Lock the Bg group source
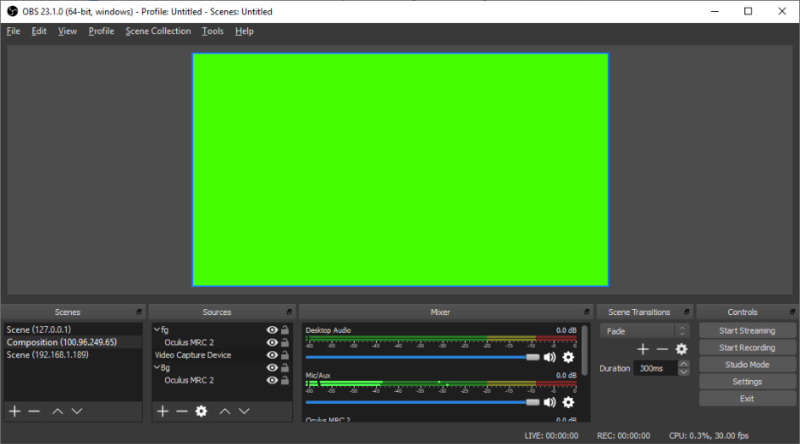800x444 pixels. [x=285, y=367]
